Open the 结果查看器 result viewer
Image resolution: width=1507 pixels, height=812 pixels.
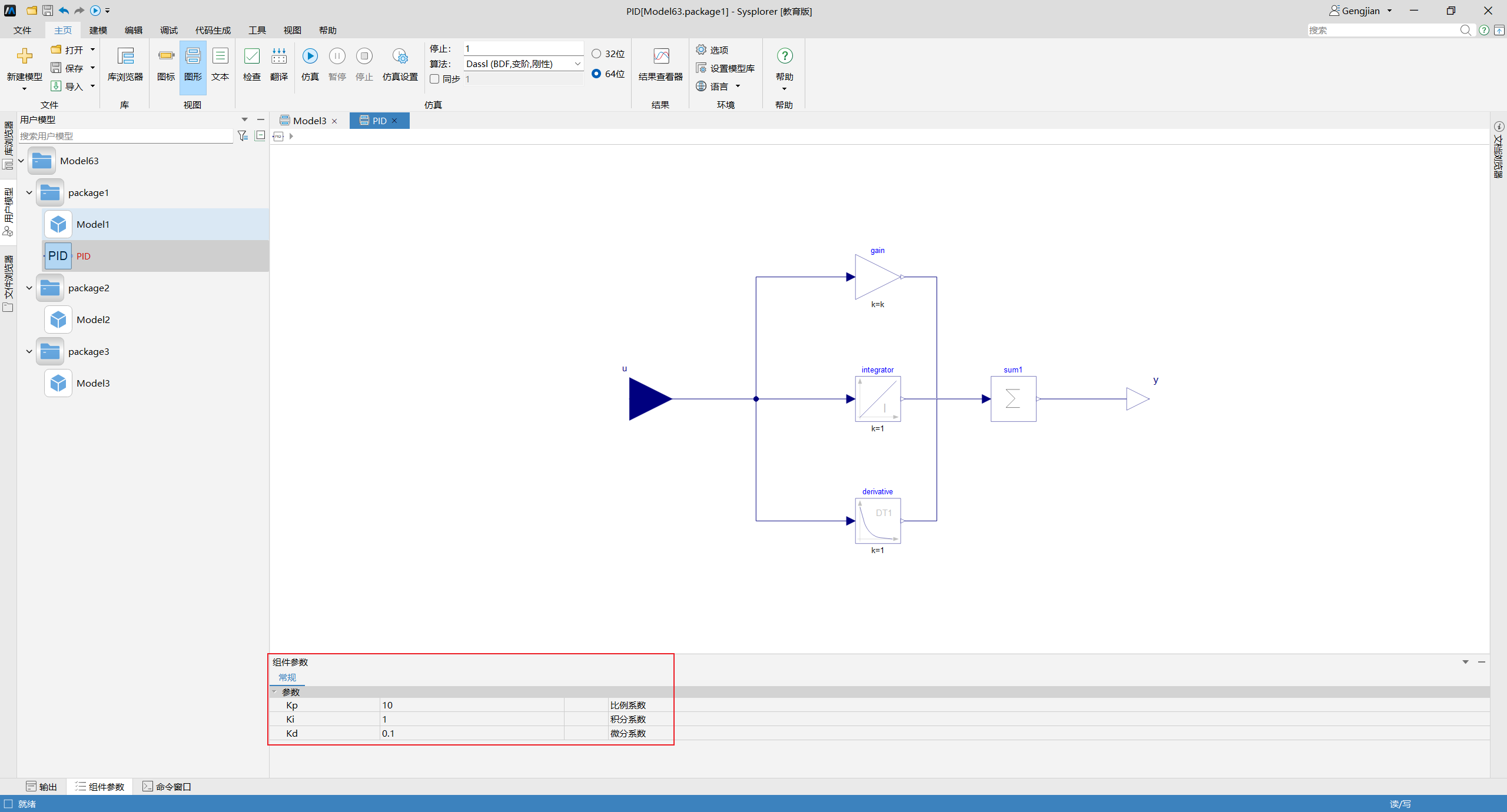click(661, 56)
